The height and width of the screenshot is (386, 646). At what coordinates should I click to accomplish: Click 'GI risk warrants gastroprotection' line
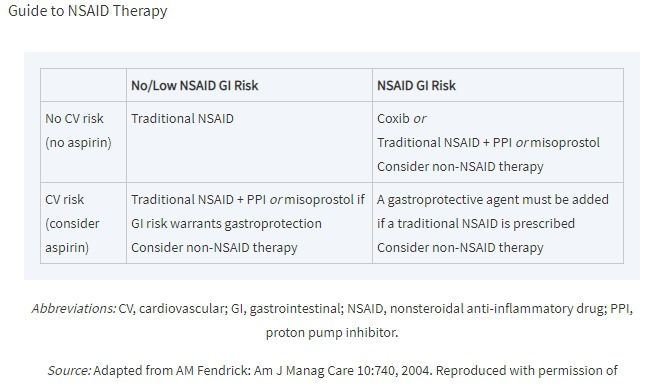[226, 224]
